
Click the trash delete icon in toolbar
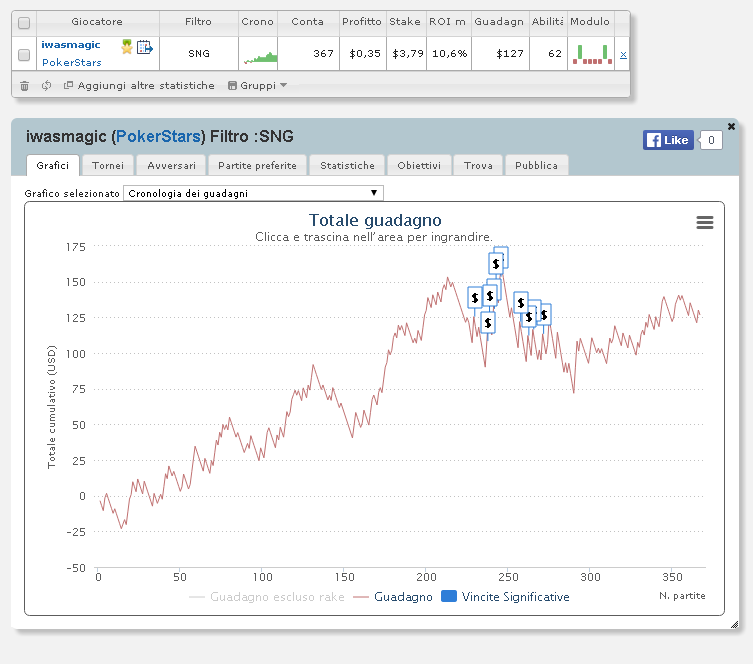point(24,86)
